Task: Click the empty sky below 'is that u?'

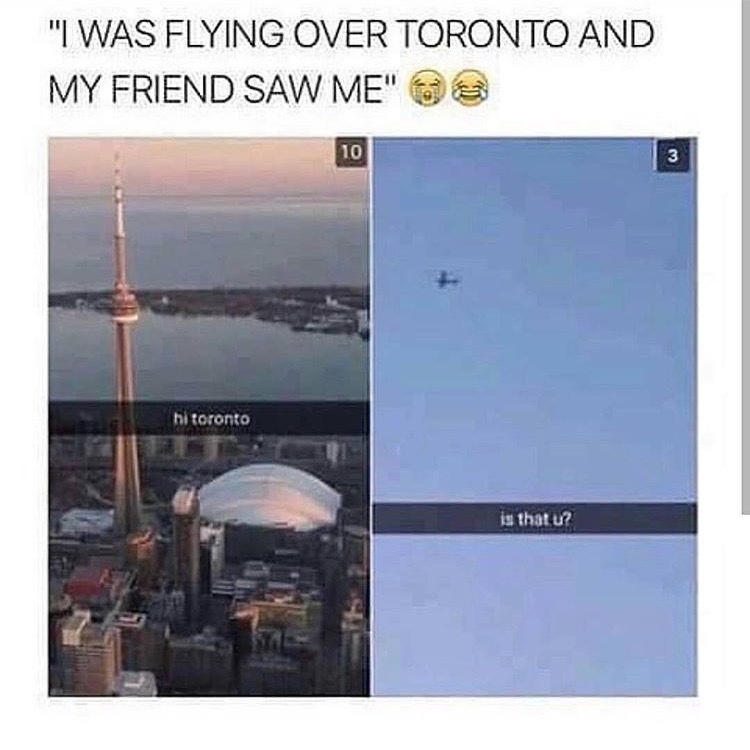Action: point(535,615)
